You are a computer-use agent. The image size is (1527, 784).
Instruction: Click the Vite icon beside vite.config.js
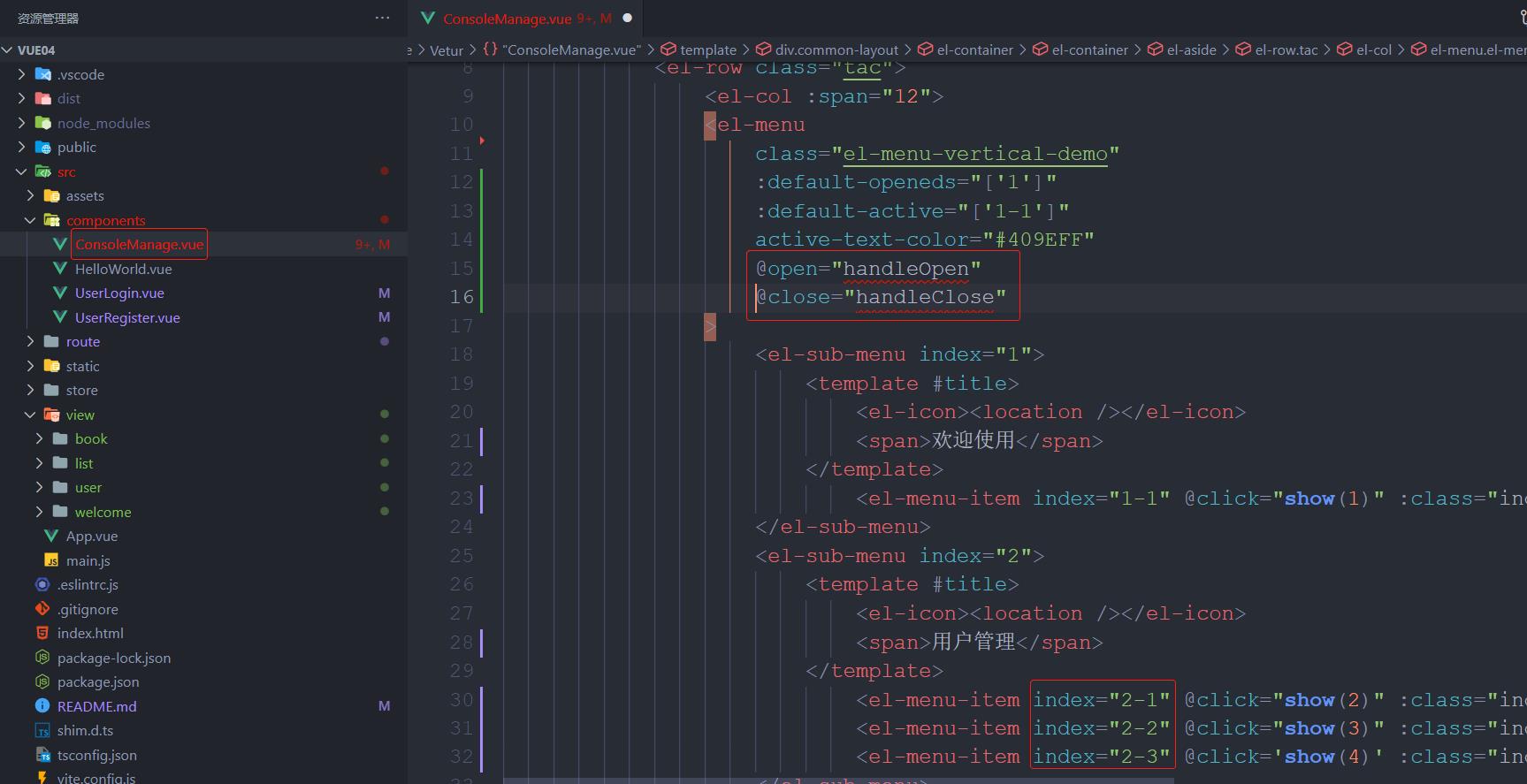(42, 778)
